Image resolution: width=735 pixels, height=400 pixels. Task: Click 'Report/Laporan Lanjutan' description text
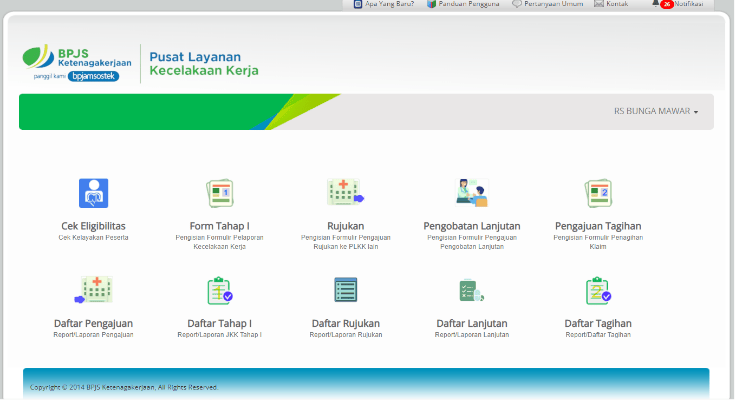pos(472,335)
